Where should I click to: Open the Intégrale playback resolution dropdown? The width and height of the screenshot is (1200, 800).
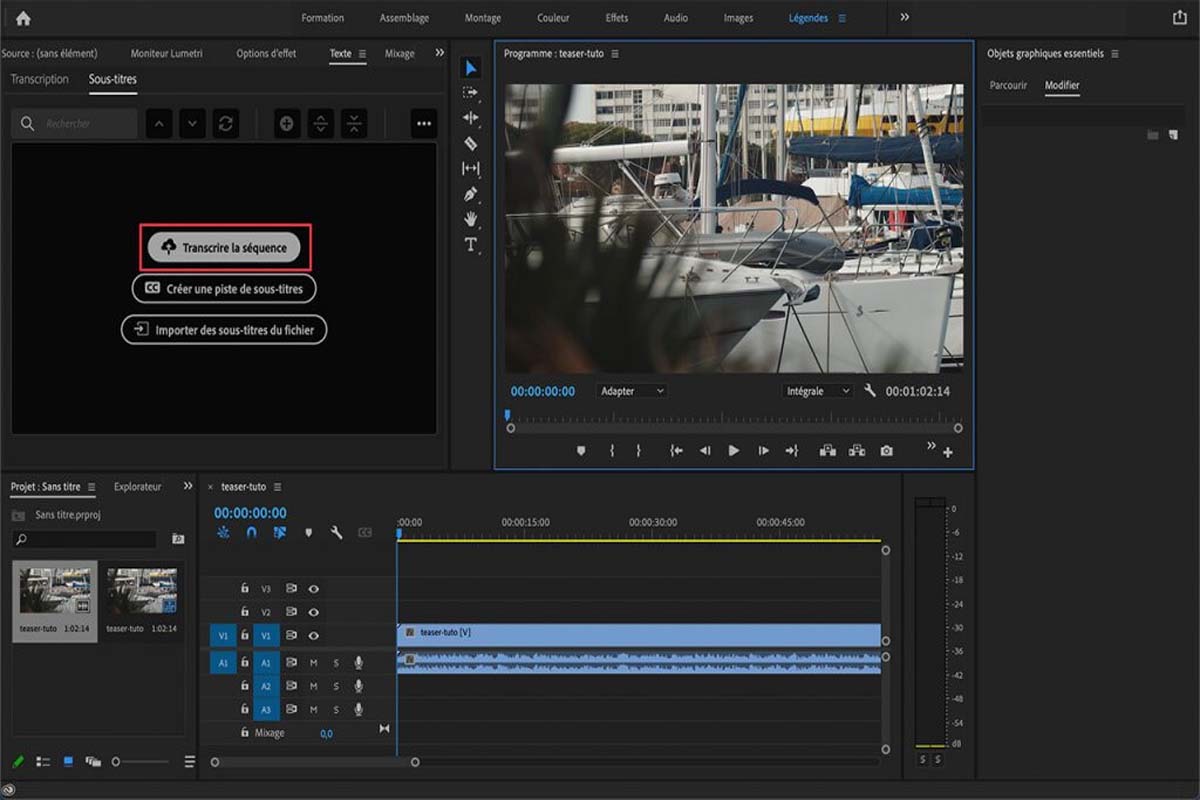(x=817, y=391)
